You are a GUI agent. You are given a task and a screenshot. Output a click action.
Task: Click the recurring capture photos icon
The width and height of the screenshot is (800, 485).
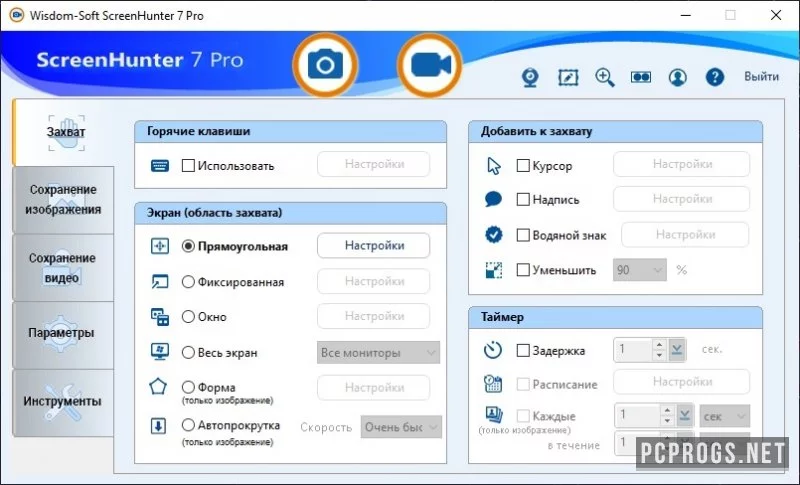494,414
